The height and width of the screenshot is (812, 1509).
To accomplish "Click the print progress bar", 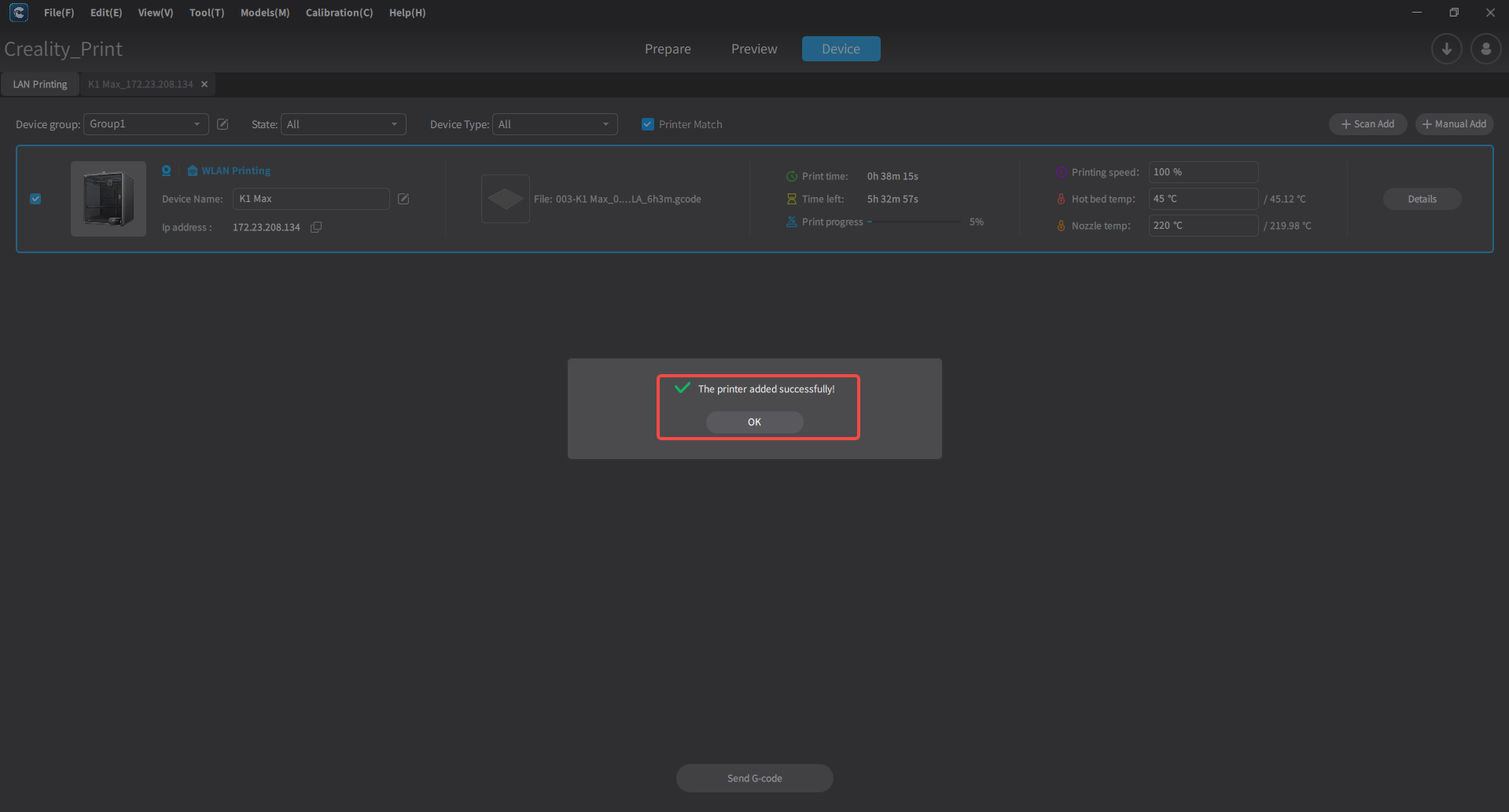I will pyautogui.click(x=915, y=222).
